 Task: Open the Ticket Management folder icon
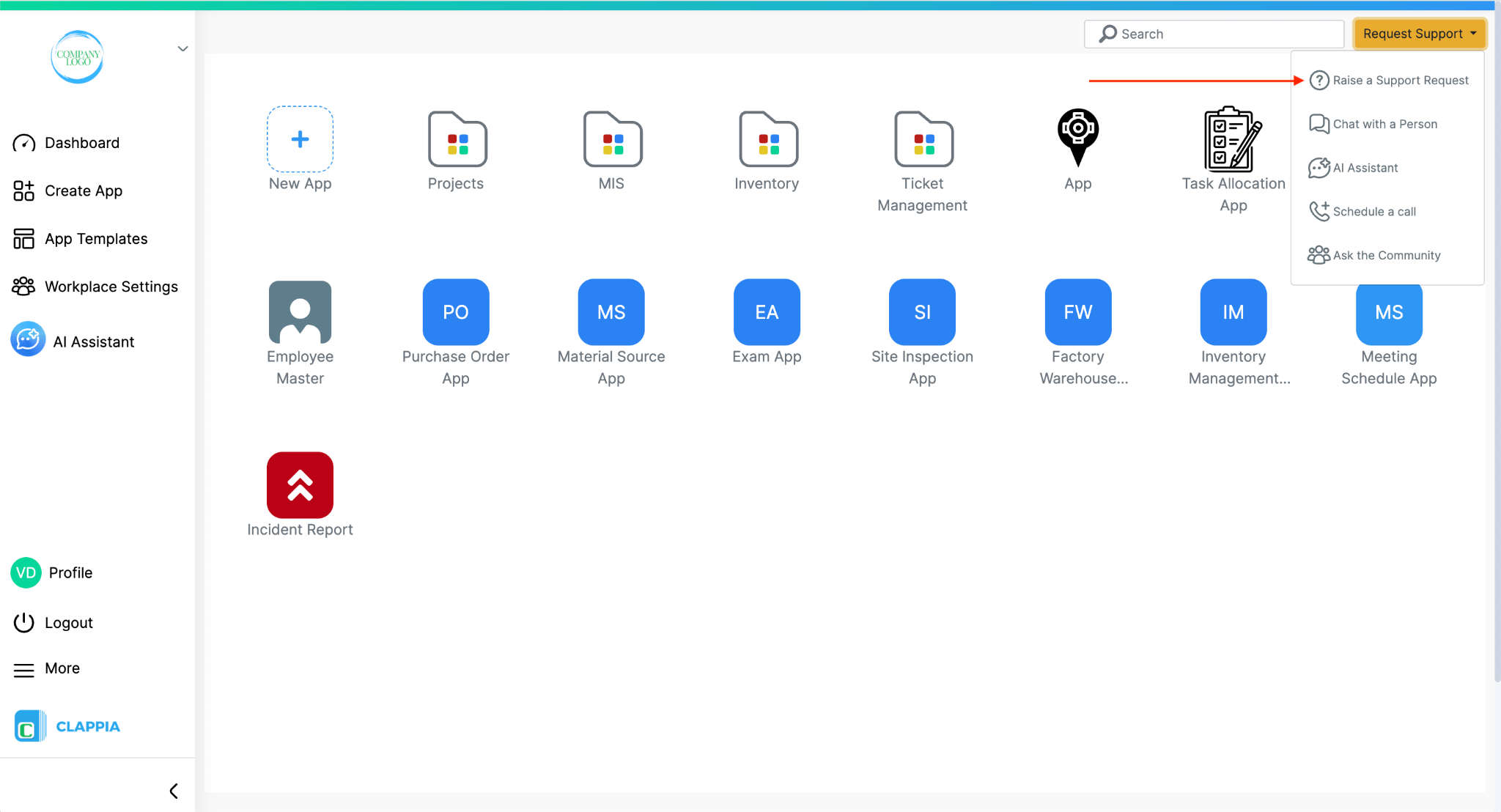[x=923, y=139]
